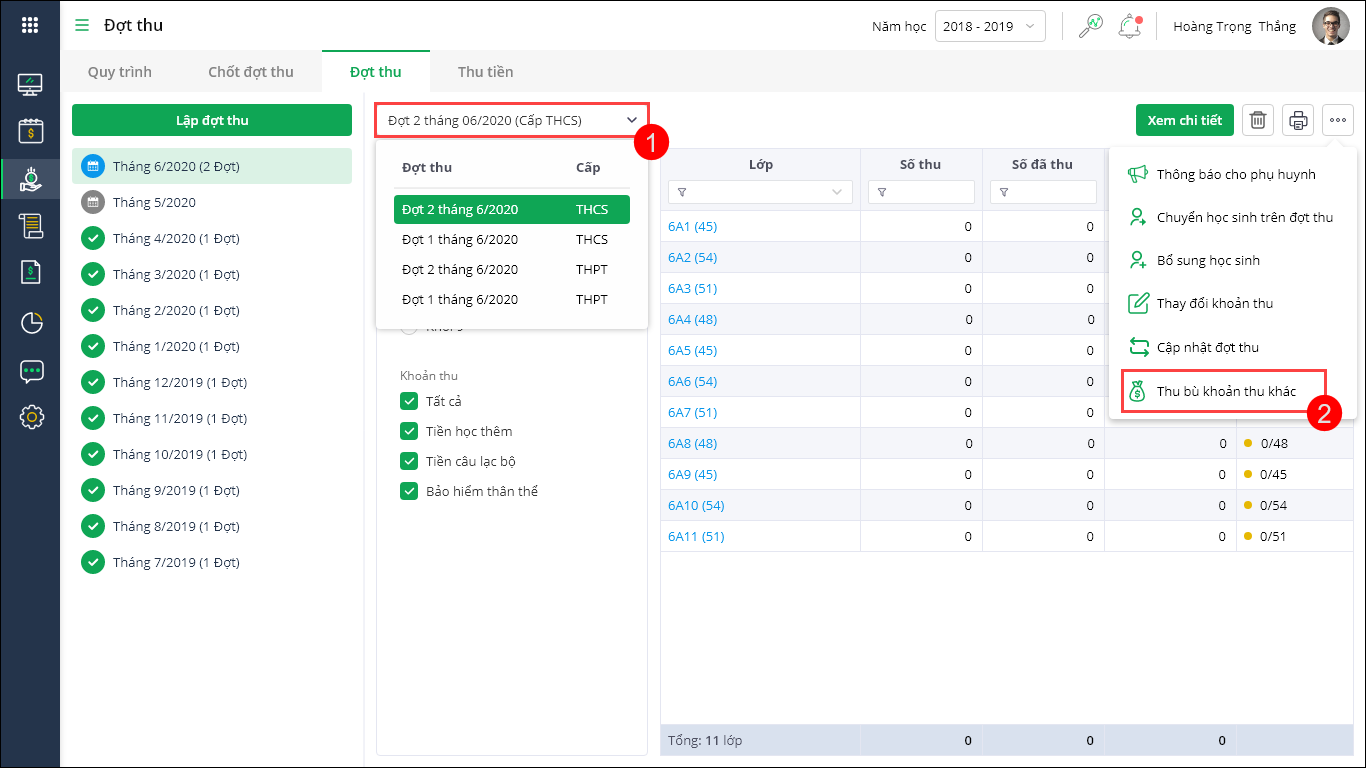
Task: Switch to the Thu tiền tab
Action: (485, 72)
